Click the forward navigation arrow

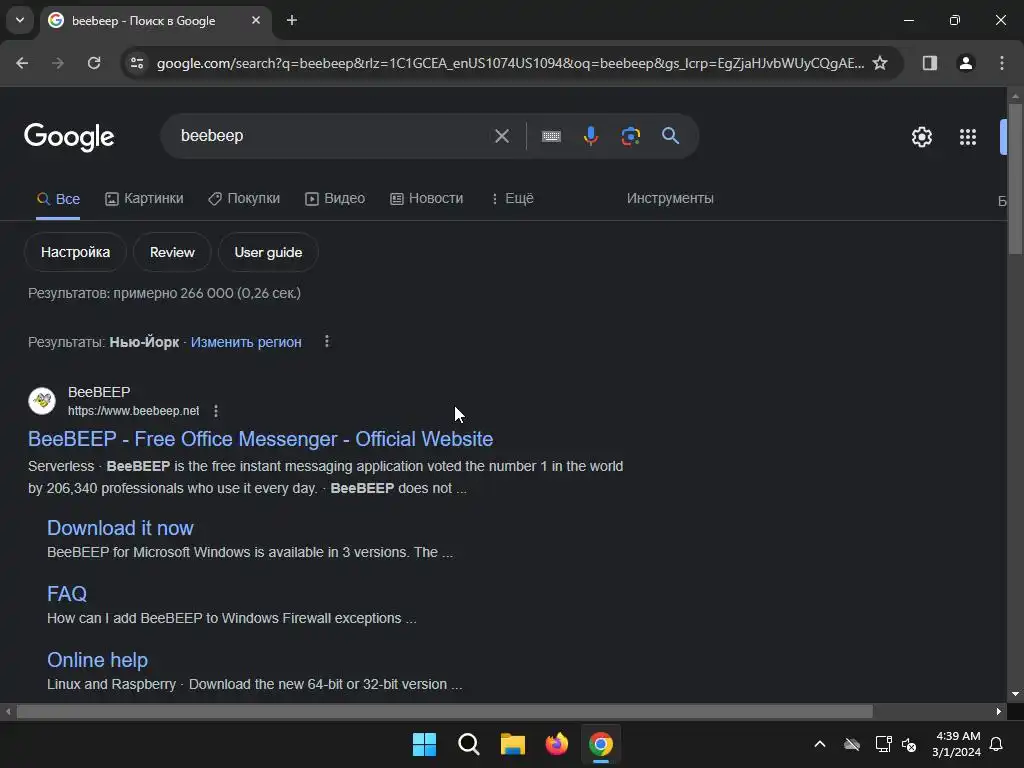[x=58, y=63]
